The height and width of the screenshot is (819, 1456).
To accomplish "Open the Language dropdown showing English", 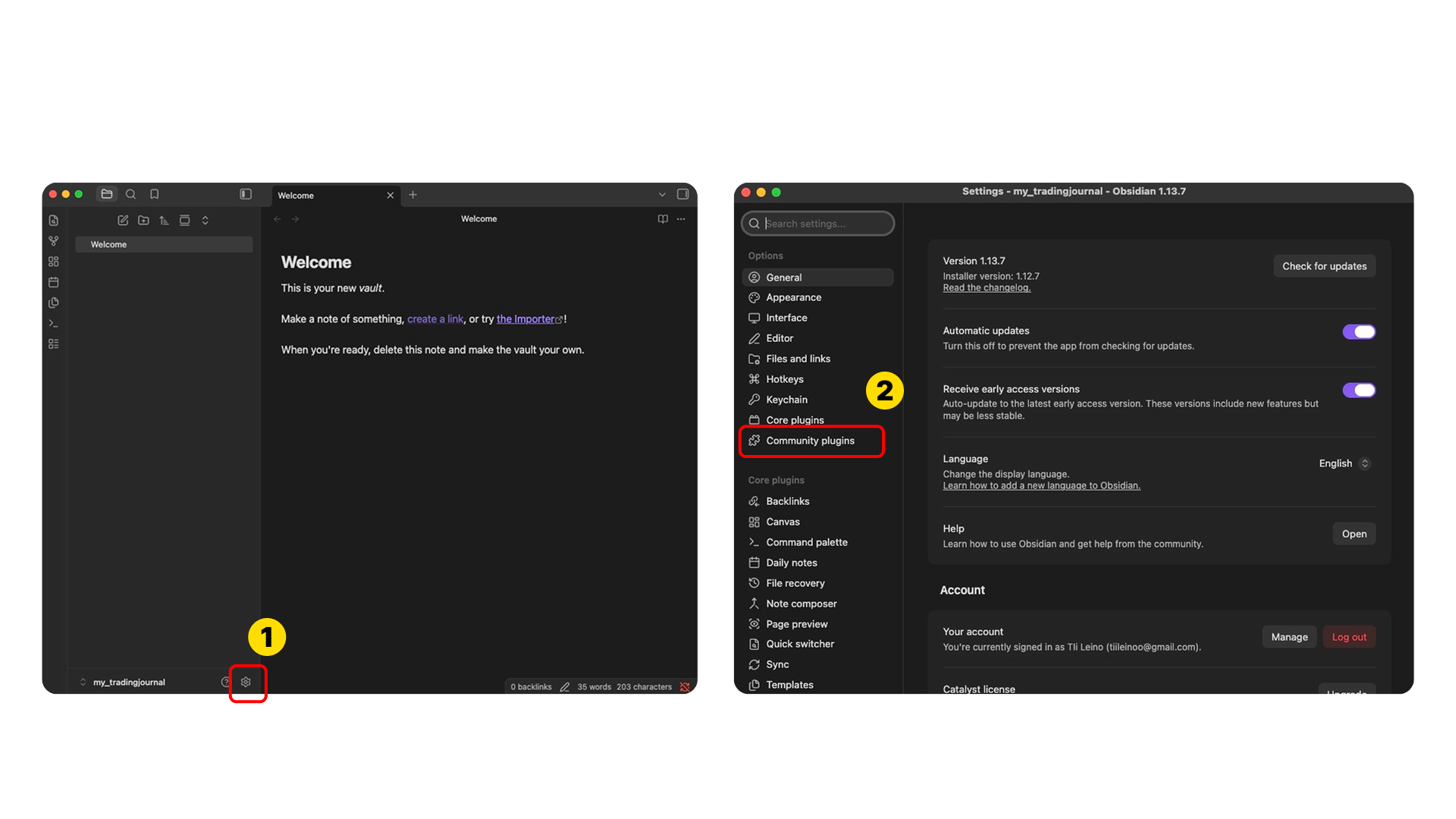I will coord(1345,463).
